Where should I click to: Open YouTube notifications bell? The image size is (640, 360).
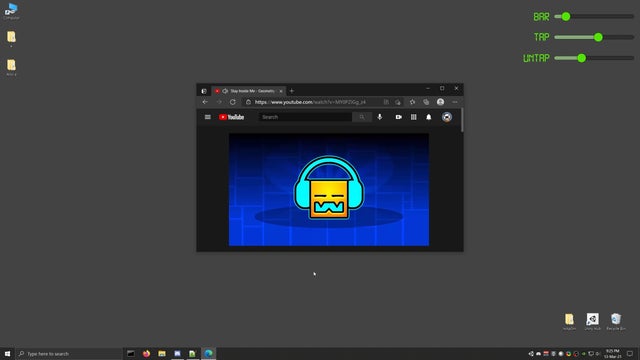point(429,117)
